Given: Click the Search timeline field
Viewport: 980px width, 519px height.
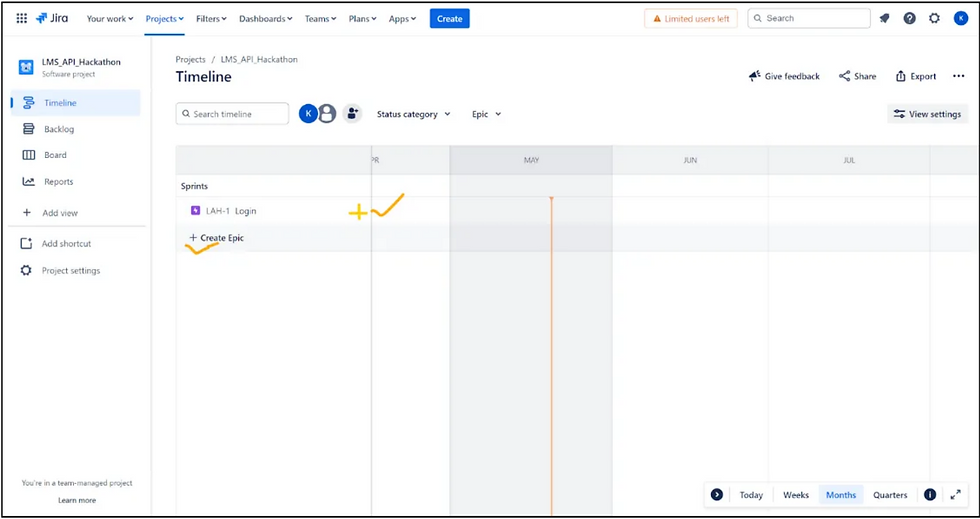Looking at the screenshot, I should pyautogui.click(x=232, y=114).
